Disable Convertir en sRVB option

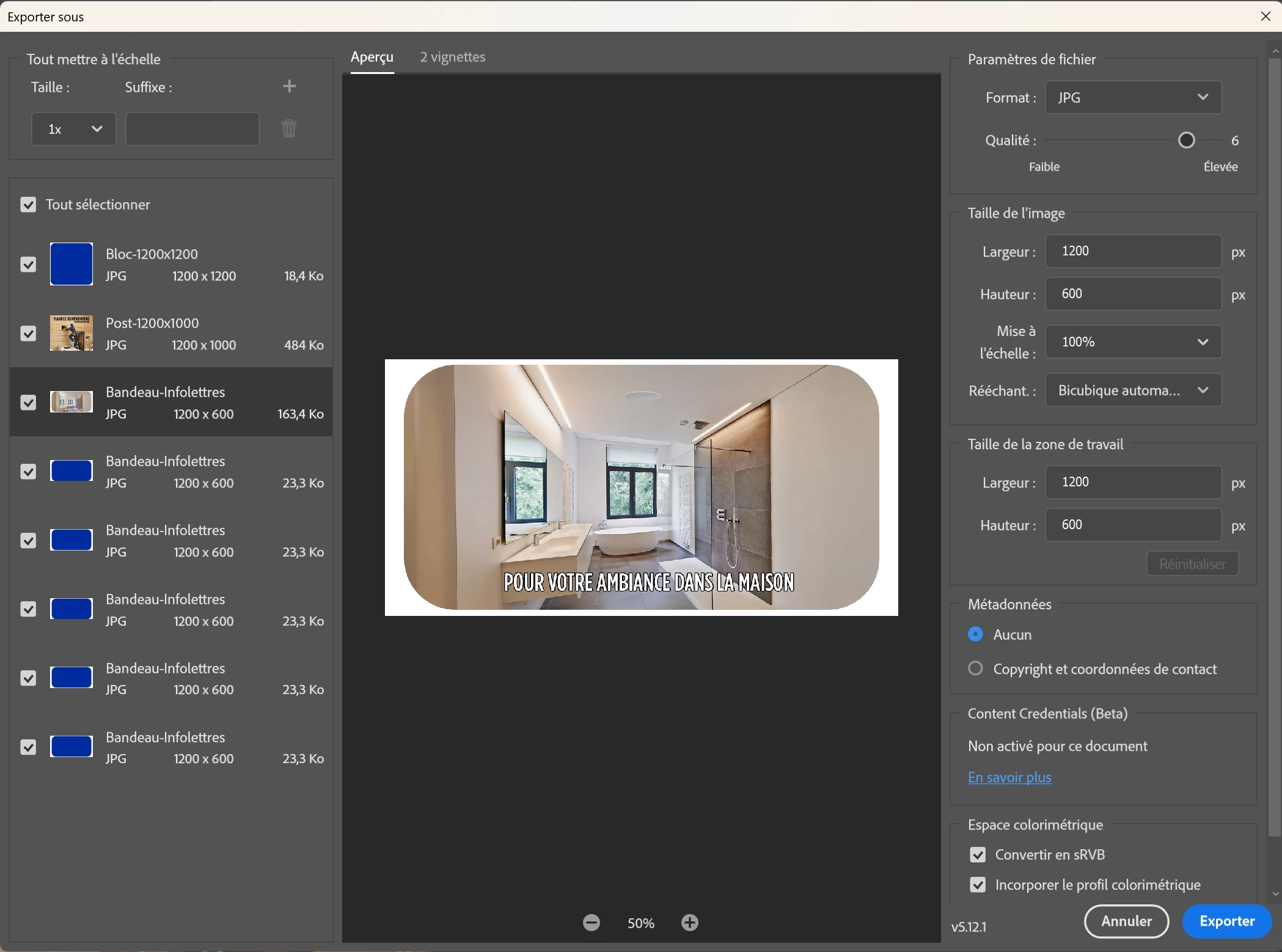(978, 855)
